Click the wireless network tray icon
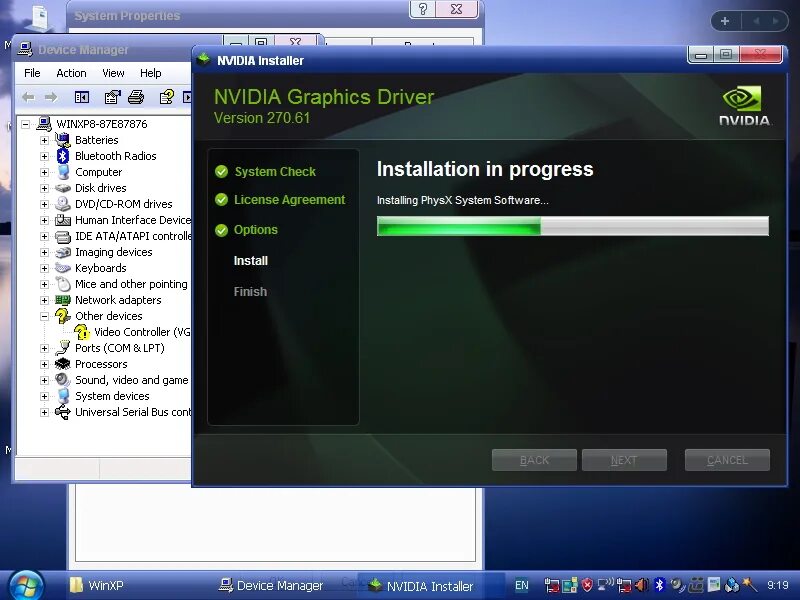The width and height of the screenshot is (800, 600). [606, 585]
